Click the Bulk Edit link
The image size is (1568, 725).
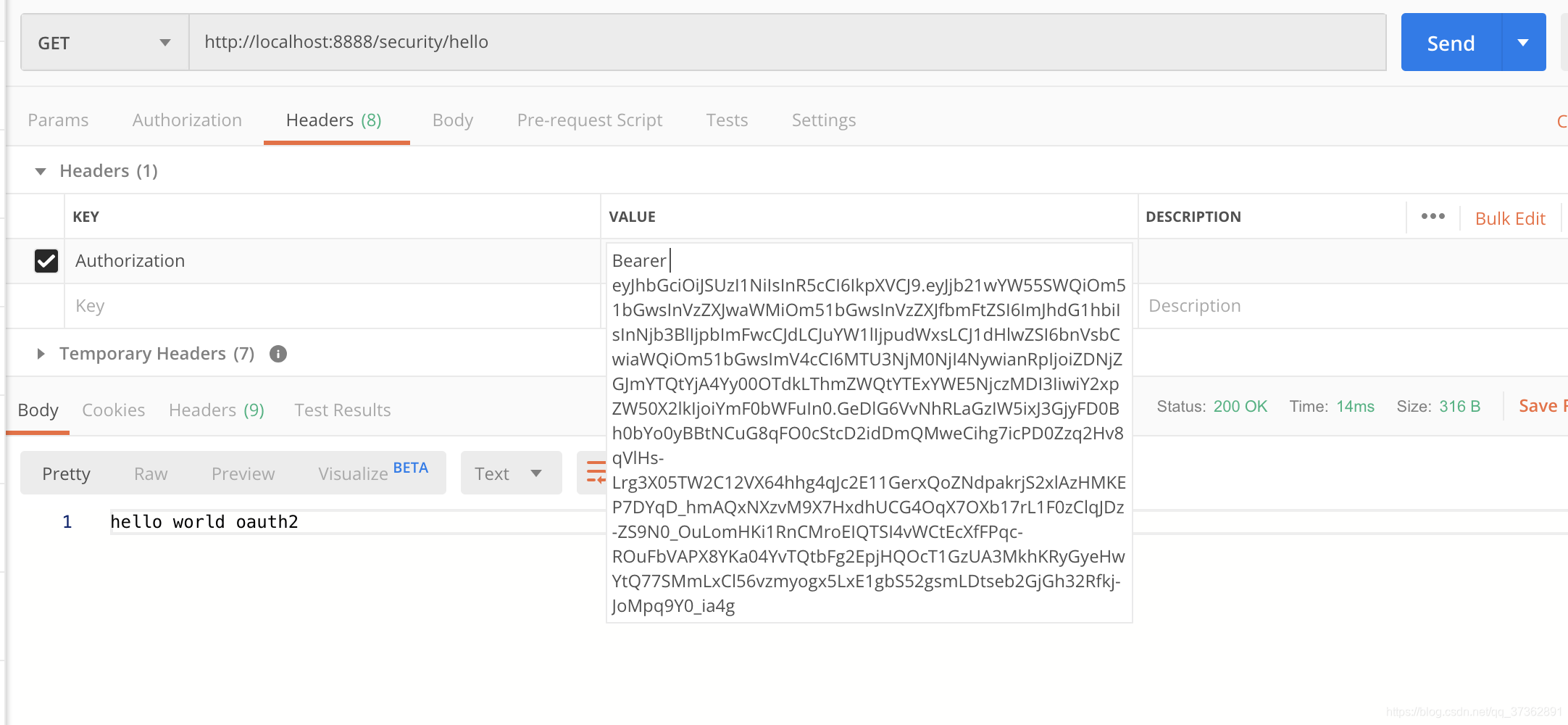coord(1510,219)
